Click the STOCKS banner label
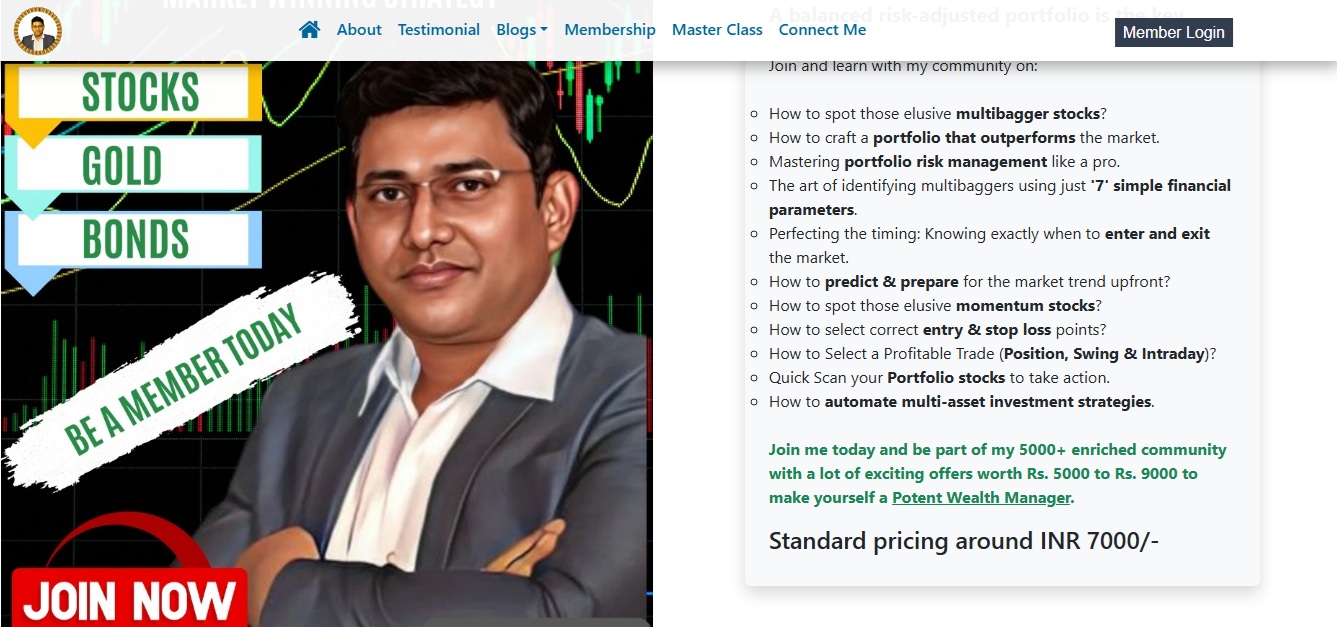Viewport: 1337px width, 627px height. 140,93
